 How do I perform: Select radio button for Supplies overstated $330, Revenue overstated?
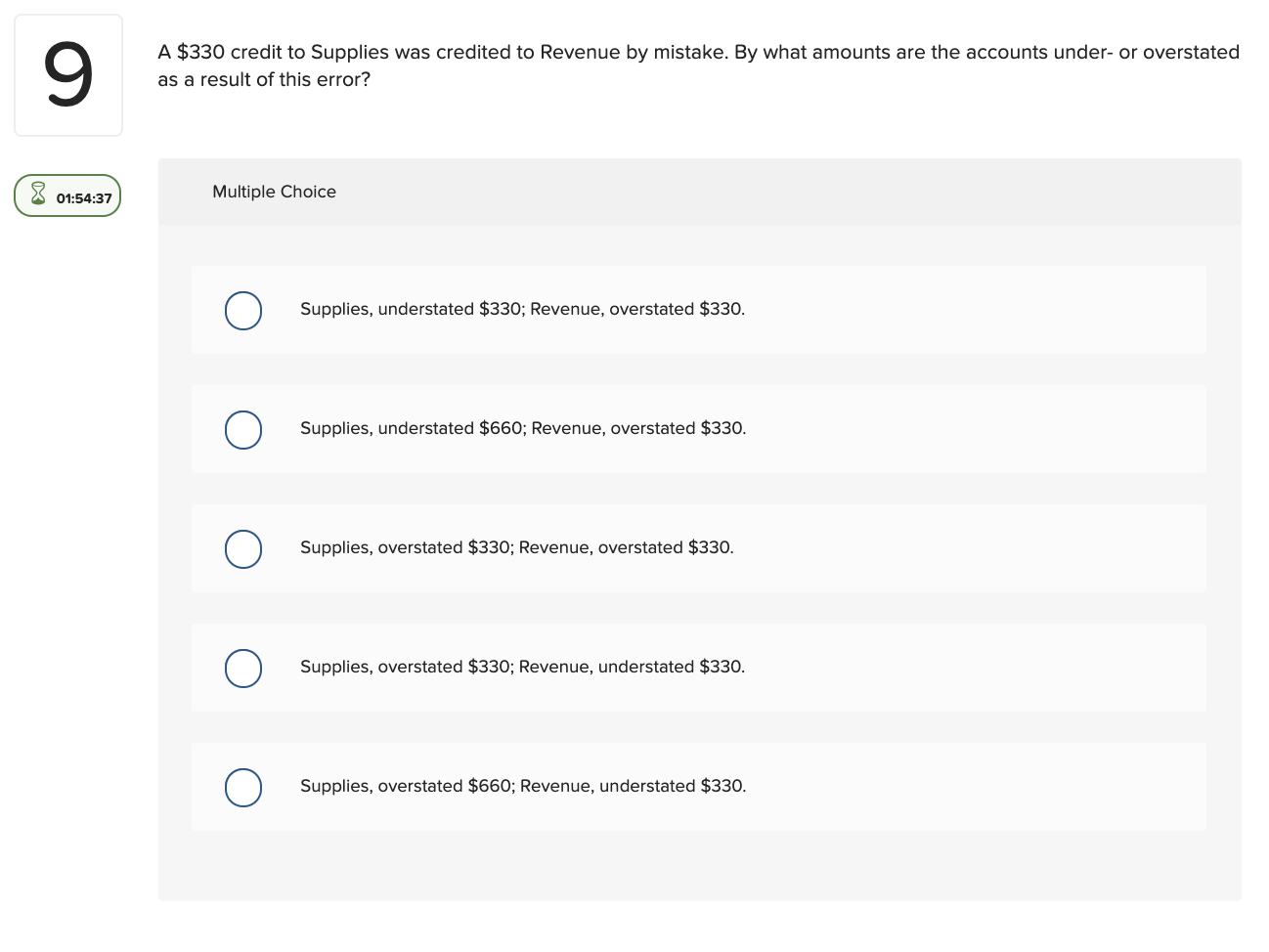coord(243,548)
